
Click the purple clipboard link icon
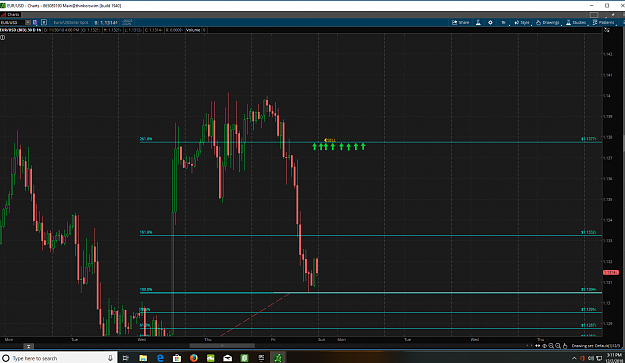coord(35,23)
